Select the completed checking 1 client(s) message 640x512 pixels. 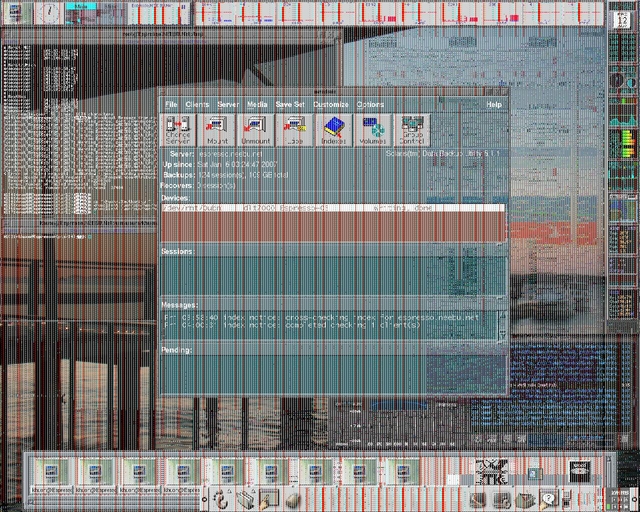(292, 325)
